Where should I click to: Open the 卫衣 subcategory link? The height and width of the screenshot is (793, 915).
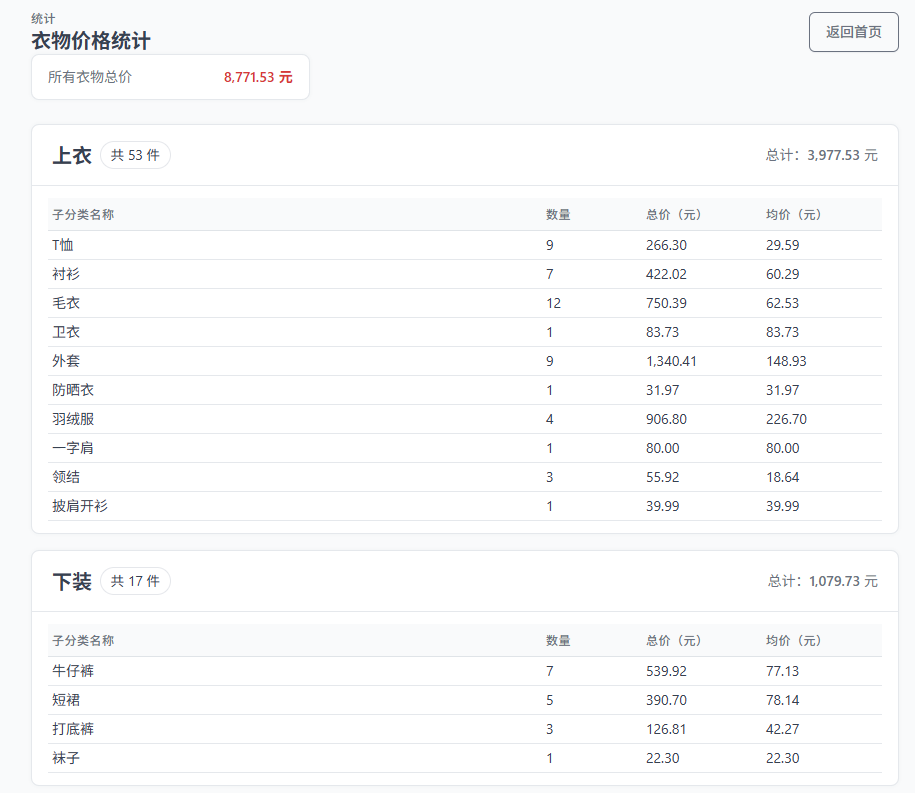(65, 331)
